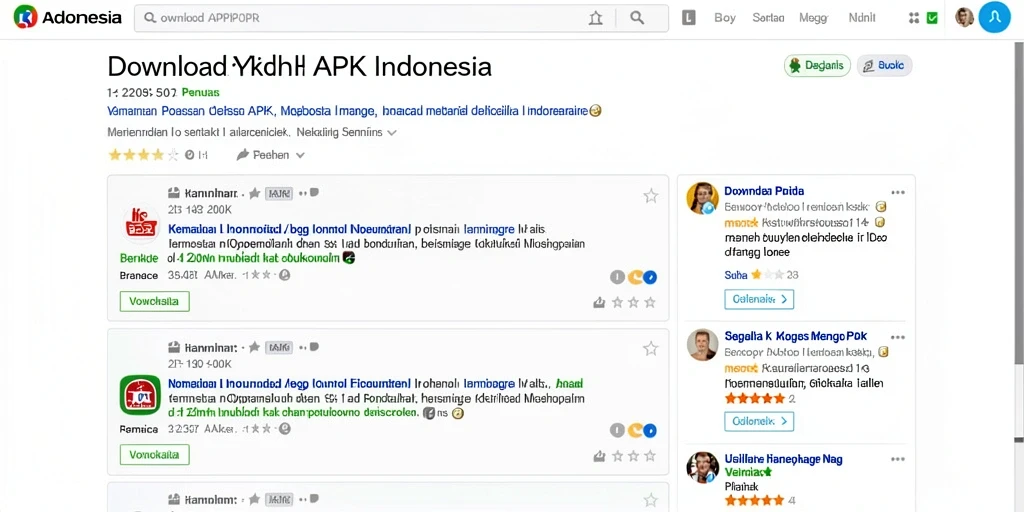Open the 'Nomadoal I Inounoded' result link
Viewport: 1024px width, 512px height.
click(289, 383)
